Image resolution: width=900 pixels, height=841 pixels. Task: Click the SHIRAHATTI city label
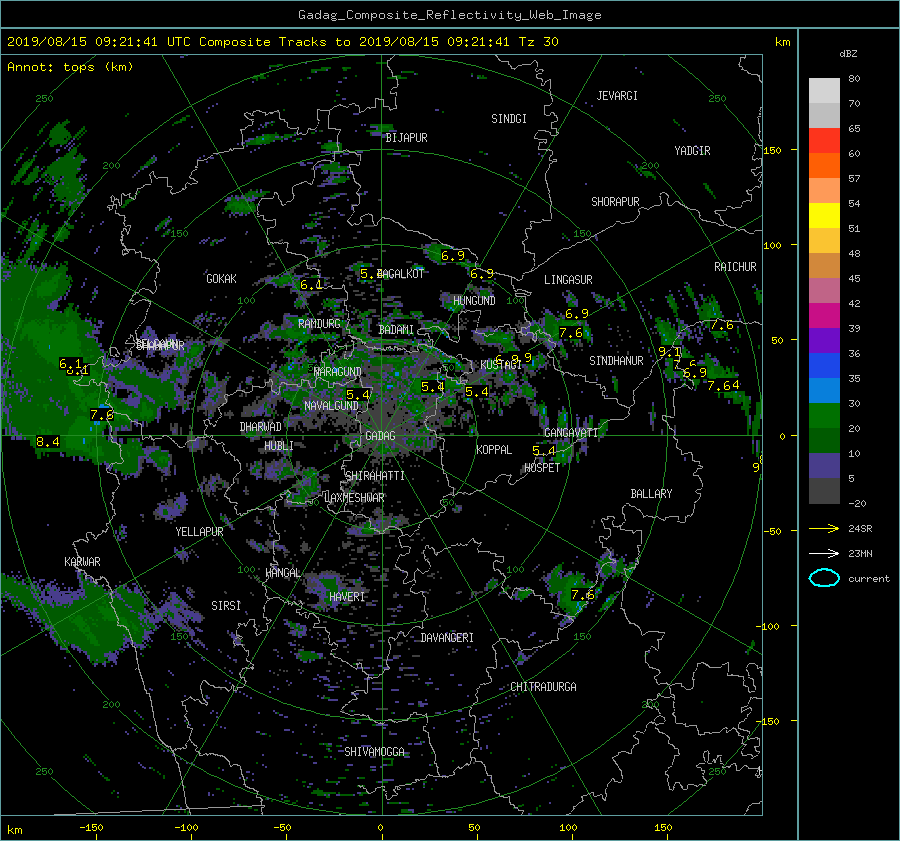[375, 476]
